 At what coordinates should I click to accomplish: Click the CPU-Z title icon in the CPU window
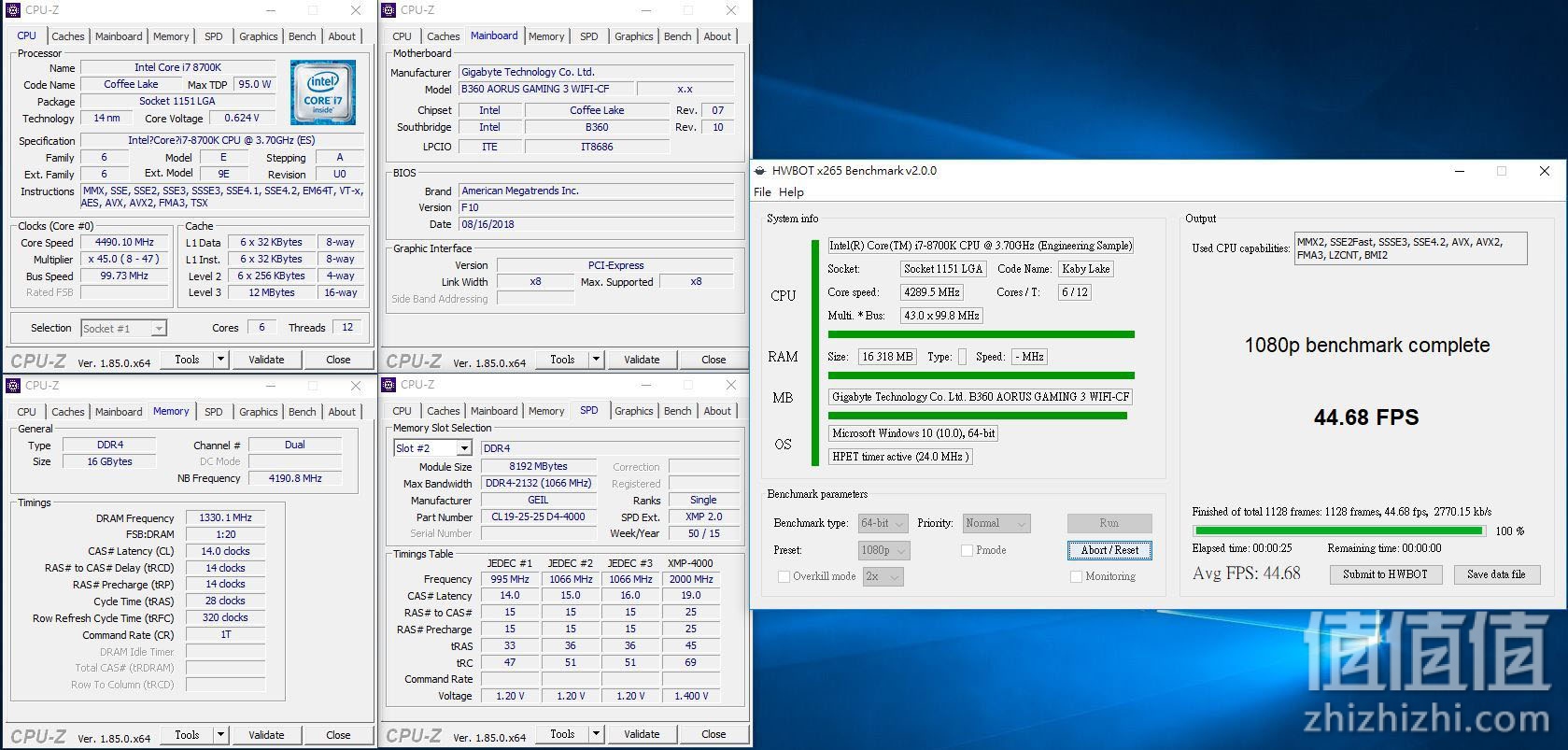[13, 10]
